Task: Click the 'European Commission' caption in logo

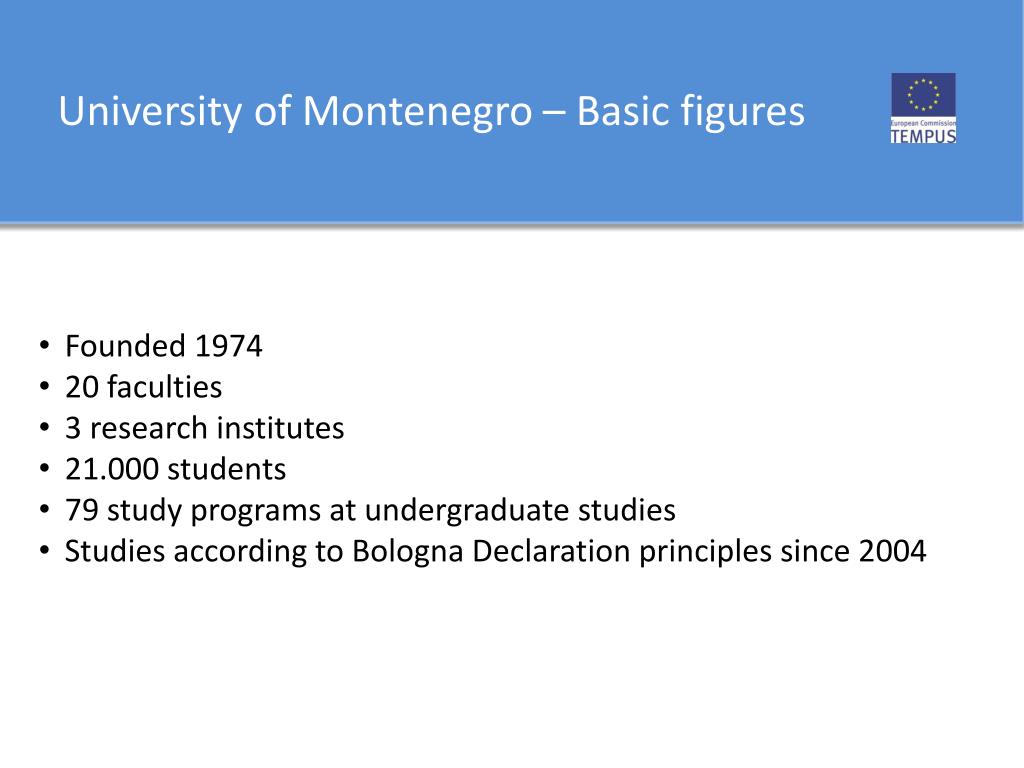Action: (x=923, y=123)
